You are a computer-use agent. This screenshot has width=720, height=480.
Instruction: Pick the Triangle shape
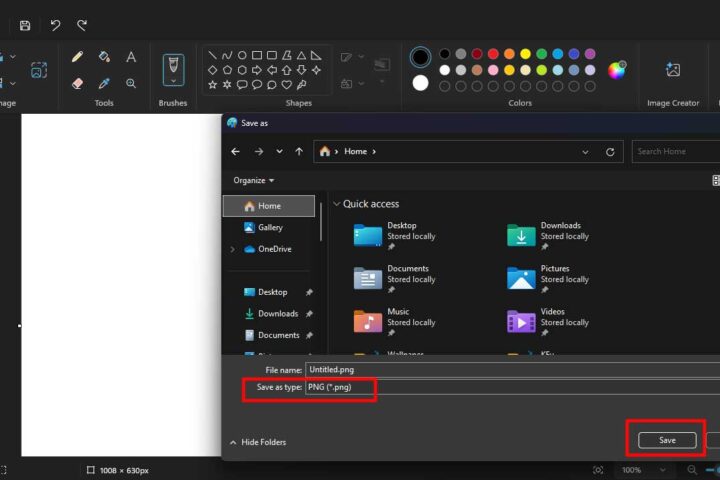pos(301,56)
